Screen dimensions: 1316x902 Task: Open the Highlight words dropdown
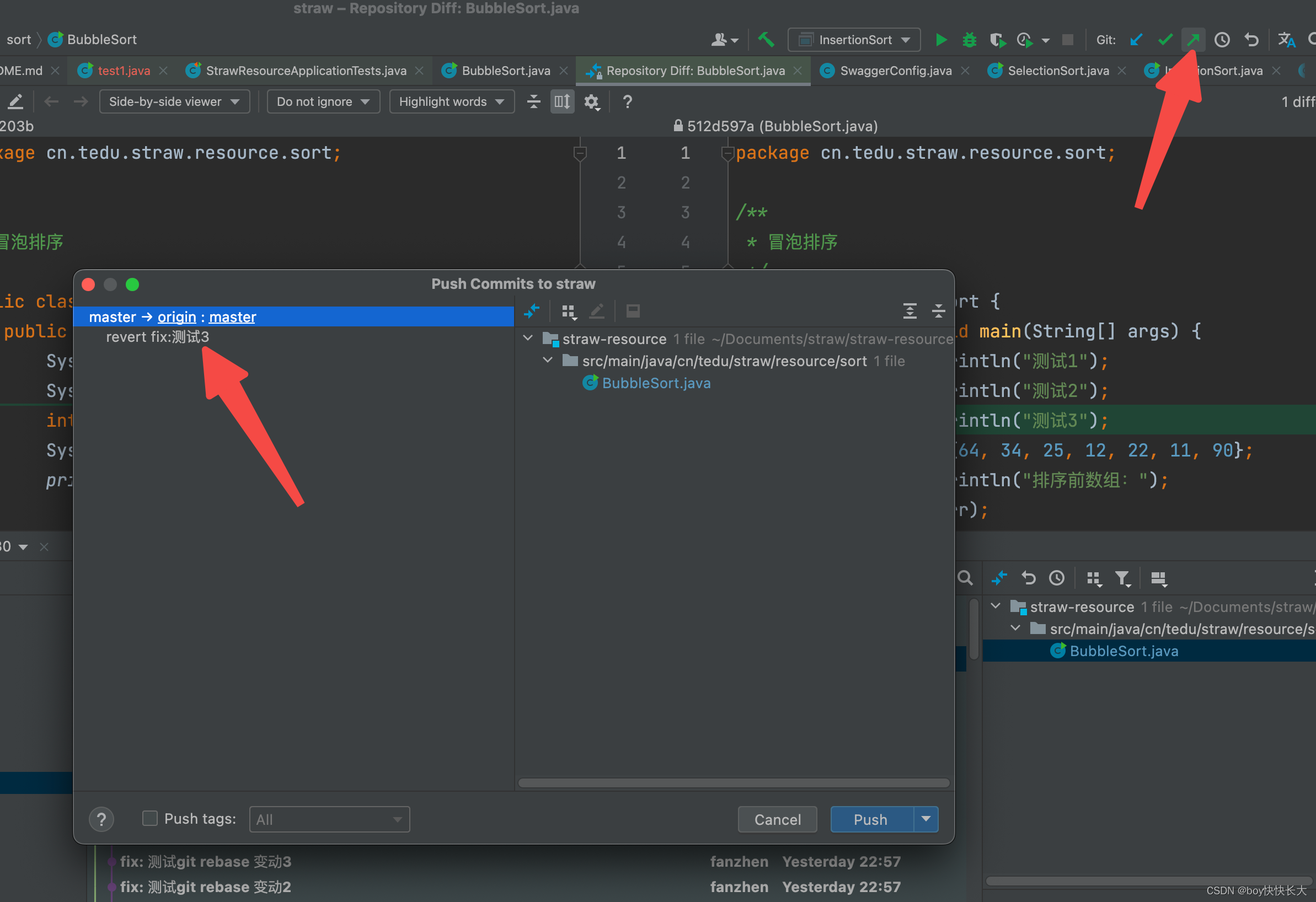[x=451, y=102]
